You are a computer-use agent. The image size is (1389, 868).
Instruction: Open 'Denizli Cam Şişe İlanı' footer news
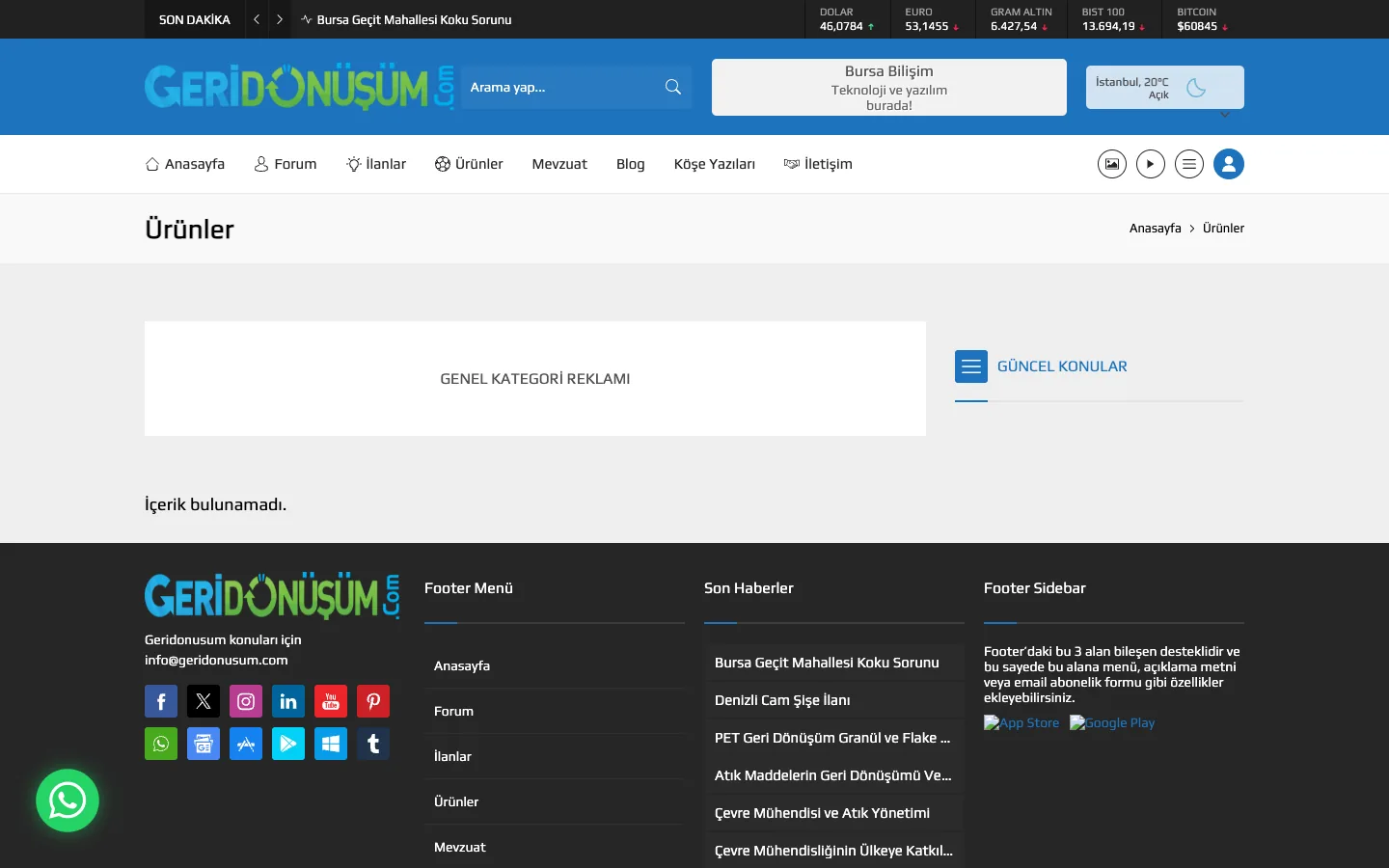coord(782,700)
